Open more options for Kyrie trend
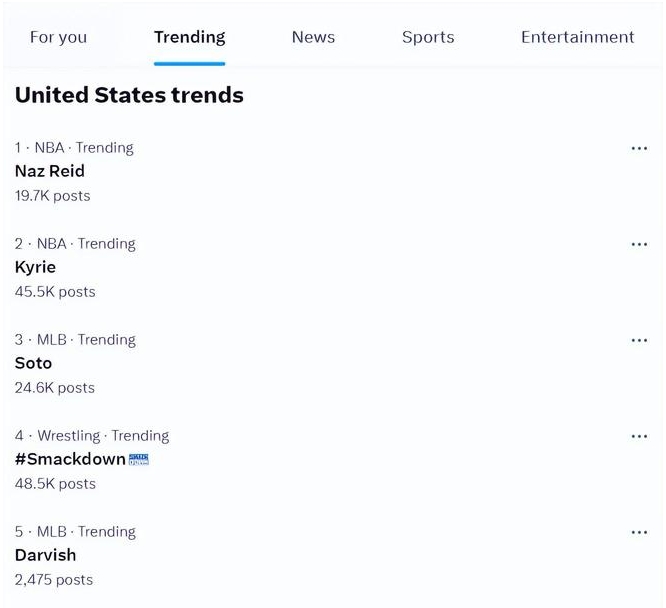The width and height of the screenshot is (666, 608). 639,244
